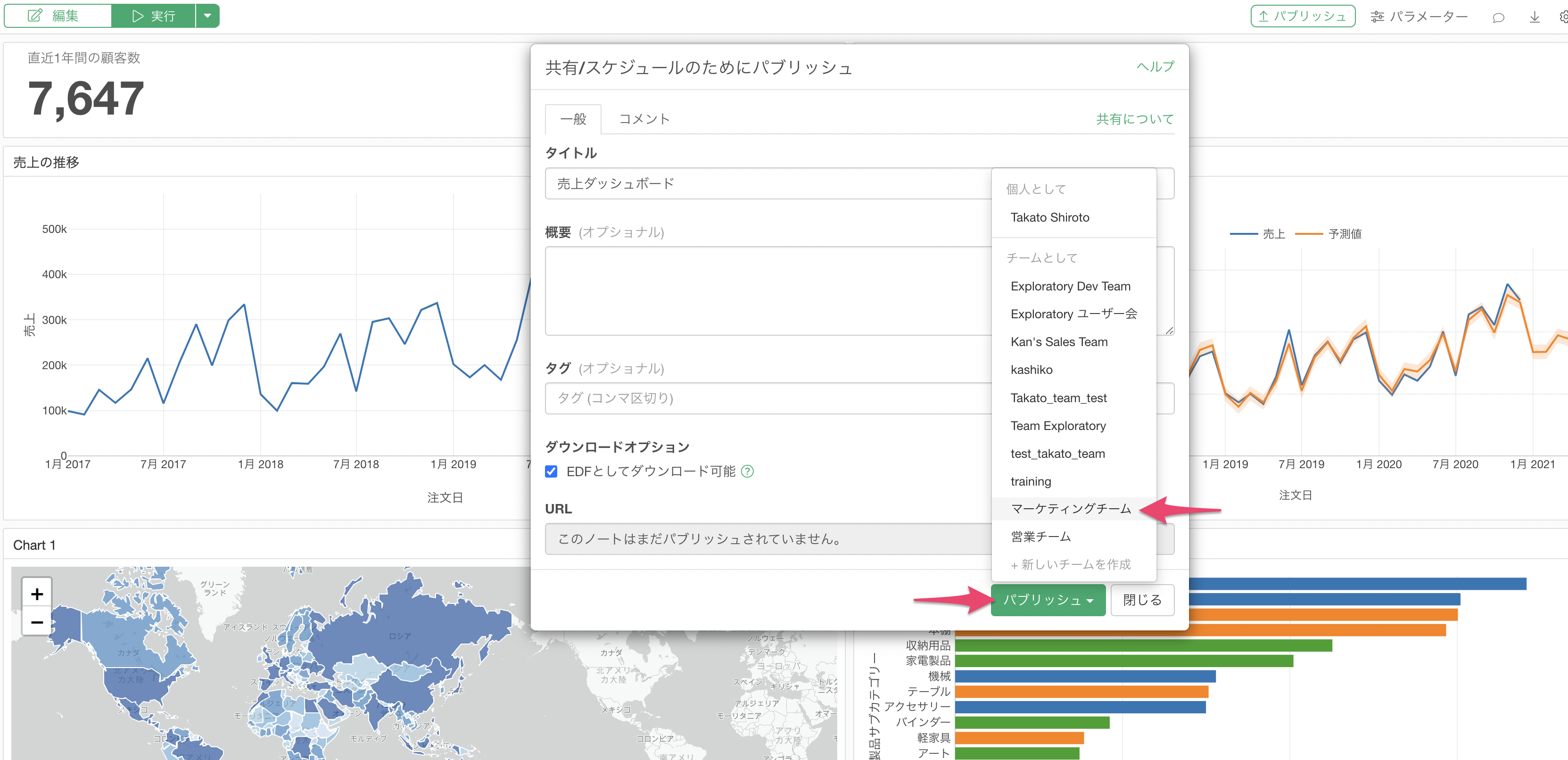Toggle EDFとしてダウンロード可能 checkbox
This screenshot has height=760, width=1568.
pyautogui.click(x=551, y=471)
